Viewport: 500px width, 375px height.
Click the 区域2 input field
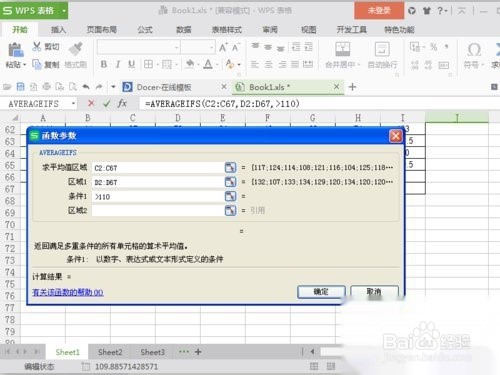(158, 210)
